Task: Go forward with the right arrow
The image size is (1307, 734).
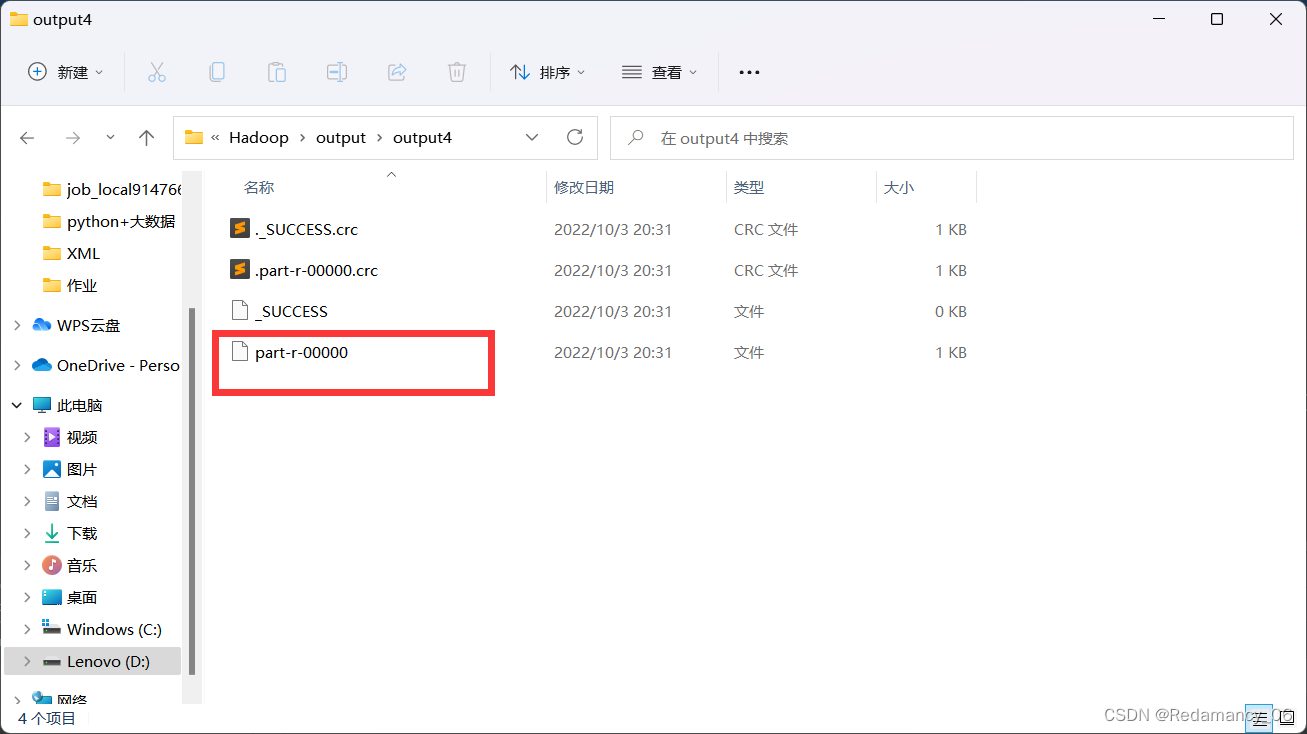Action: (72, 138)
